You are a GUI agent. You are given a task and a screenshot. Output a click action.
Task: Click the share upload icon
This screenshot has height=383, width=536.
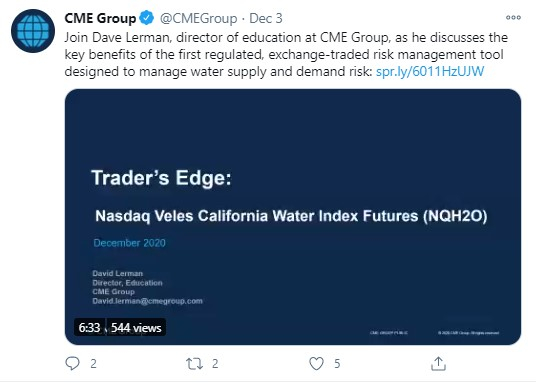pyautogui.click(x=438, y=363)
